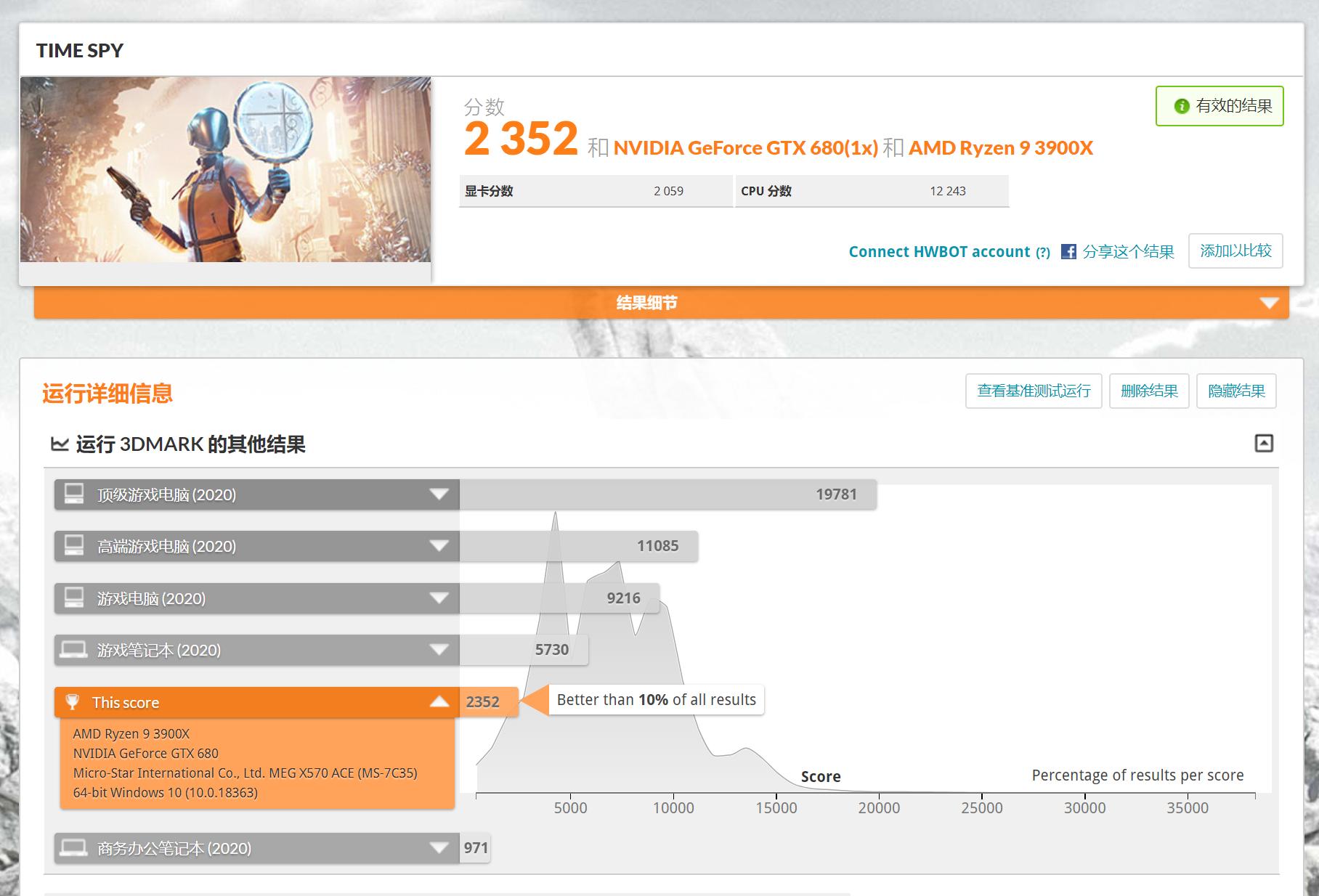Collapse the 3DMARK results section with the corner icon
This screenshot has height=896, width=1319.
(x=1264, y=443)
